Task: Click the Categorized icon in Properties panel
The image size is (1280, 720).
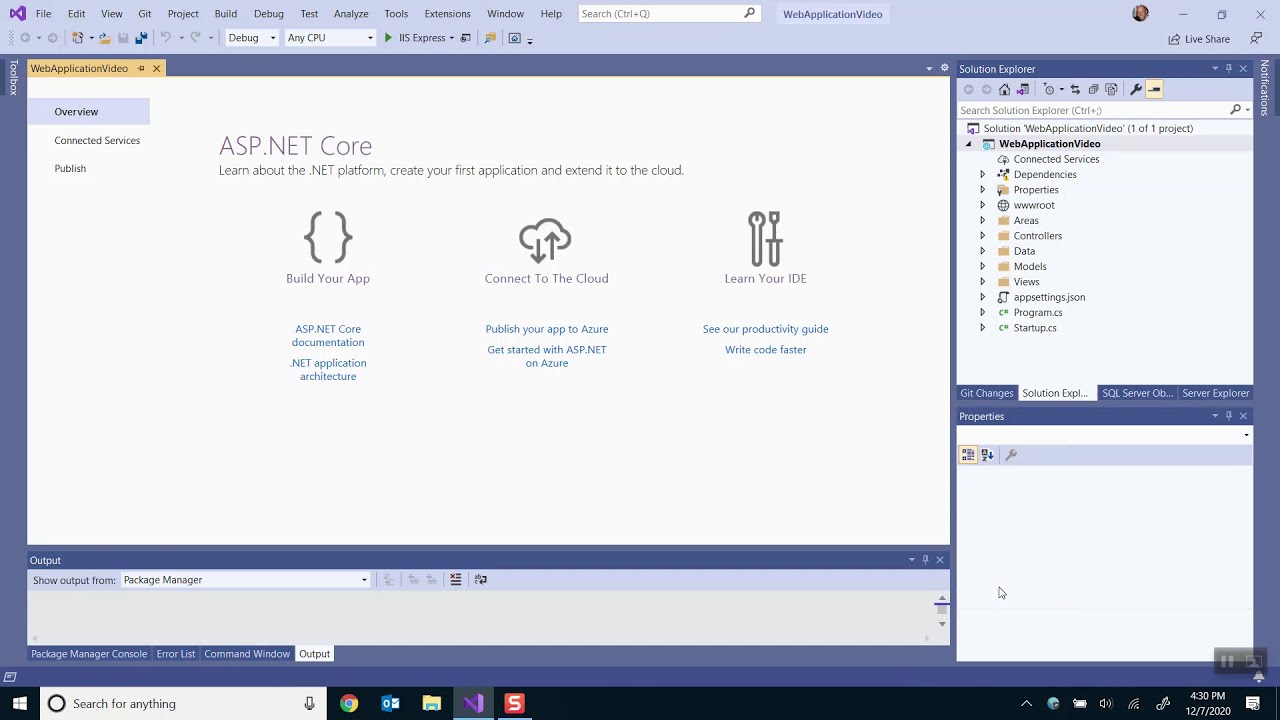Action: [968, 455]
